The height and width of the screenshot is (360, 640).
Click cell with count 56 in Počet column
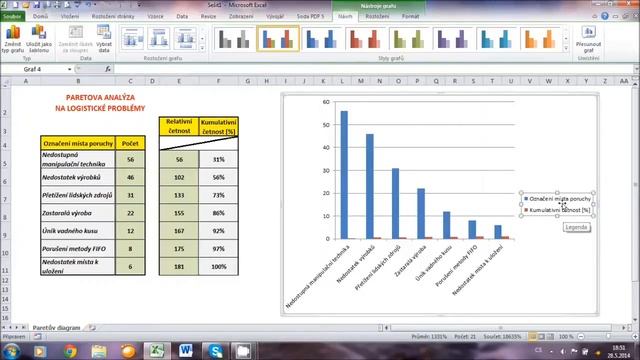click(130, 159)
